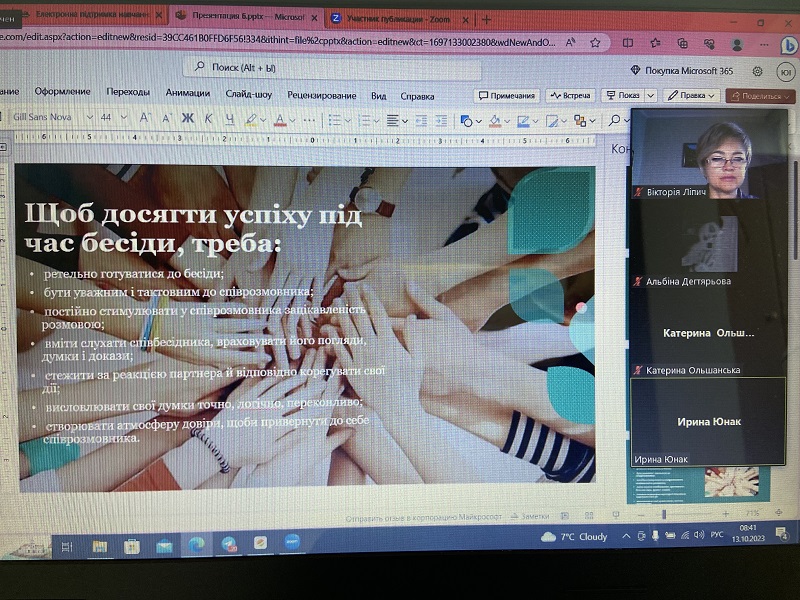The image size is (800, 600).
Task: Expand Показ split button arrow
Action: click(651, 95)
